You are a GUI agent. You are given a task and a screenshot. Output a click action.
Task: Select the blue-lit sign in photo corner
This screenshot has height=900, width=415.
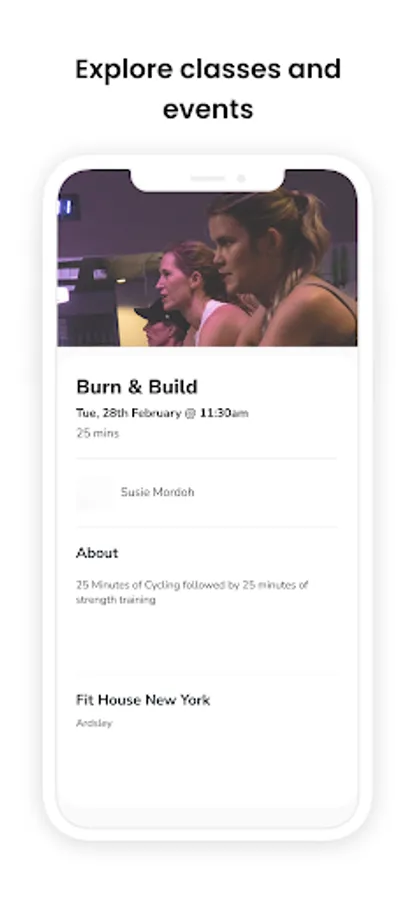click(x=67, y=207)
